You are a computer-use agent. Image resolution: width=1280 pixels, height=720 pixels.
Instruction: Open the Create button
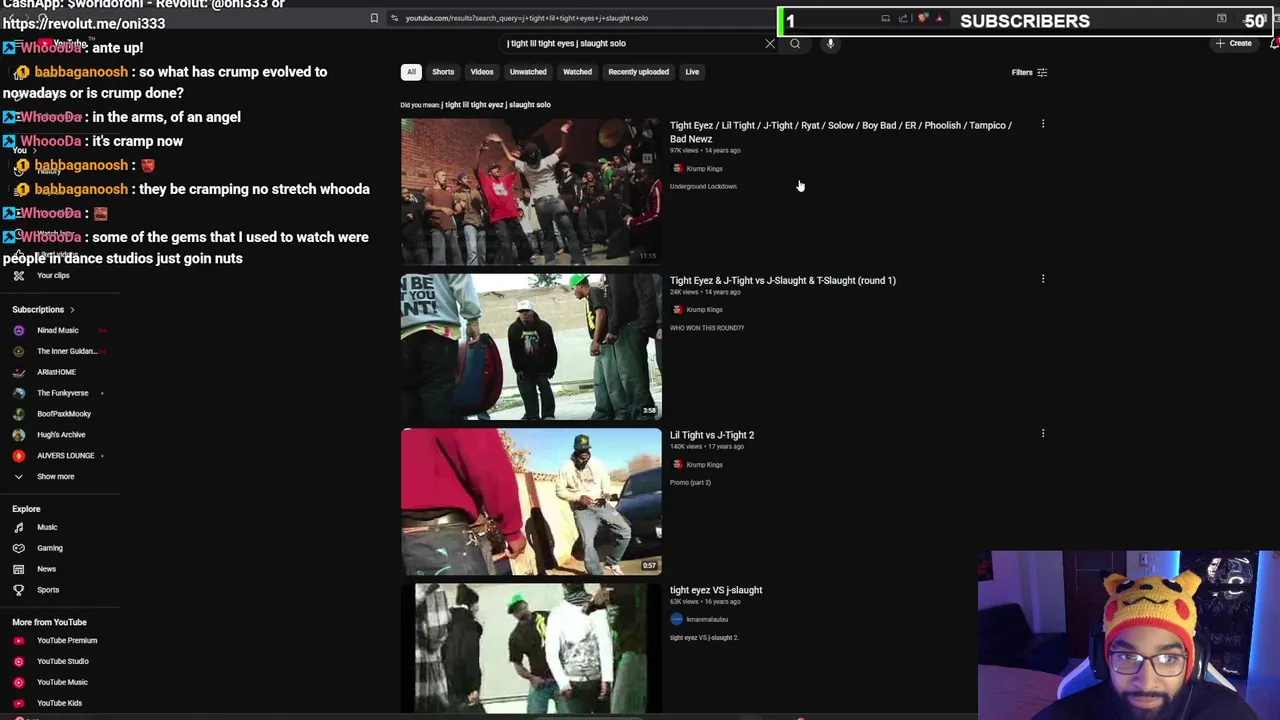(x=1234, y=44)
